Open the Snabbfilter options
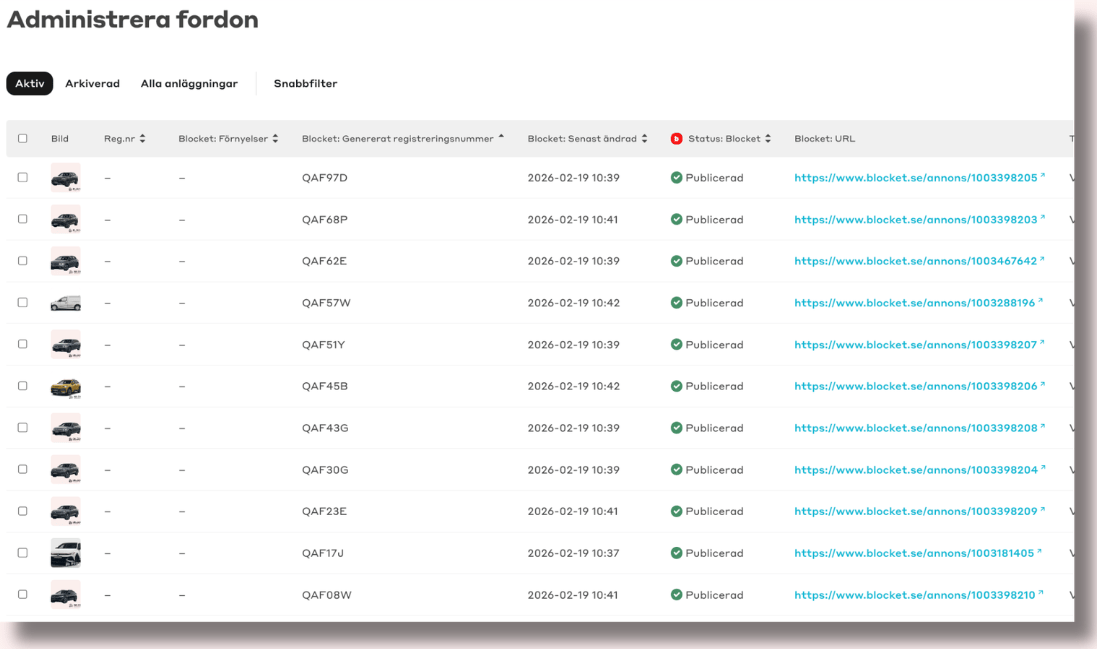 click(305, 84)
